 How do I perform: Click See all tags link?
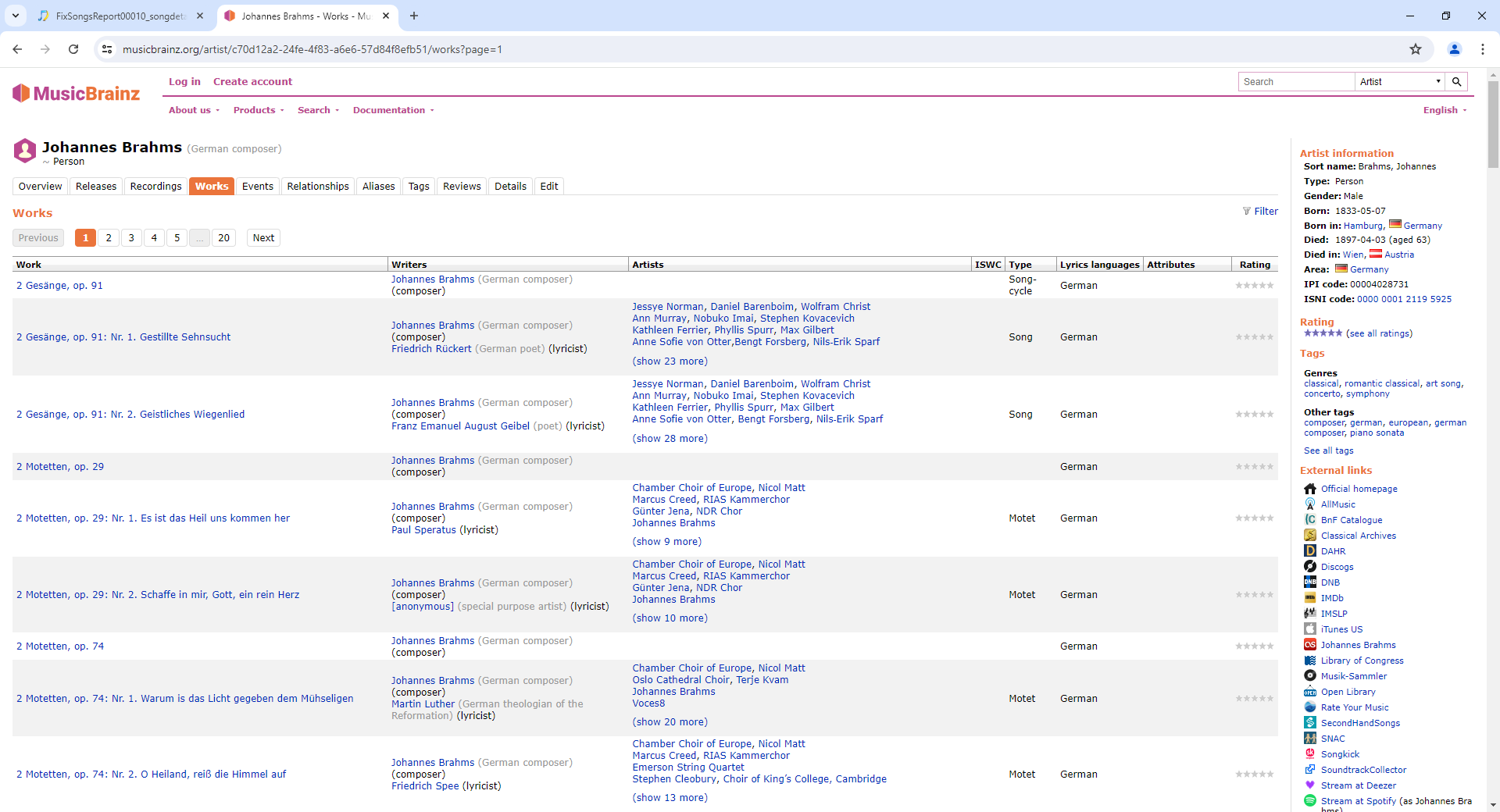coord(1329,451)
